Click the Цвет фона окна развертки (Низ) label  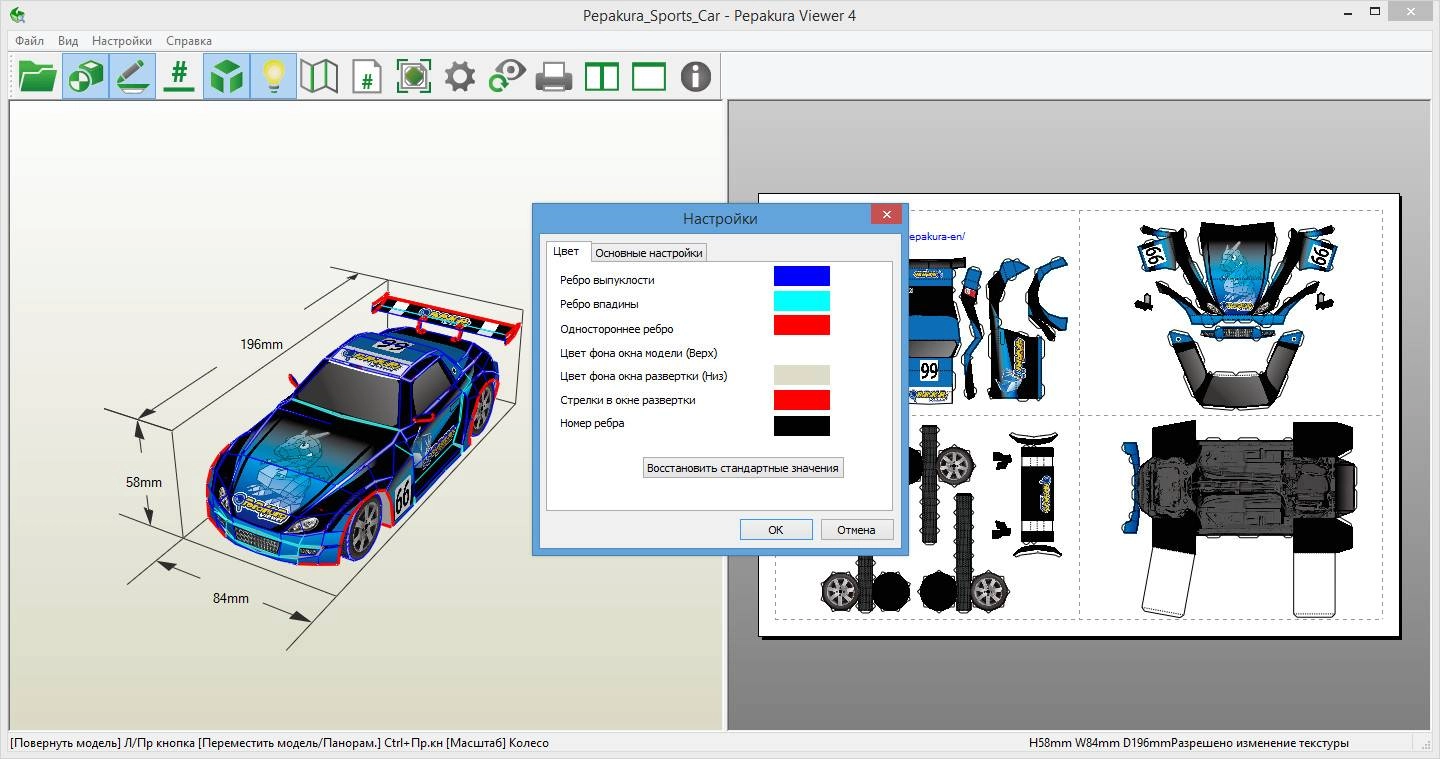(x=644, y=376)
